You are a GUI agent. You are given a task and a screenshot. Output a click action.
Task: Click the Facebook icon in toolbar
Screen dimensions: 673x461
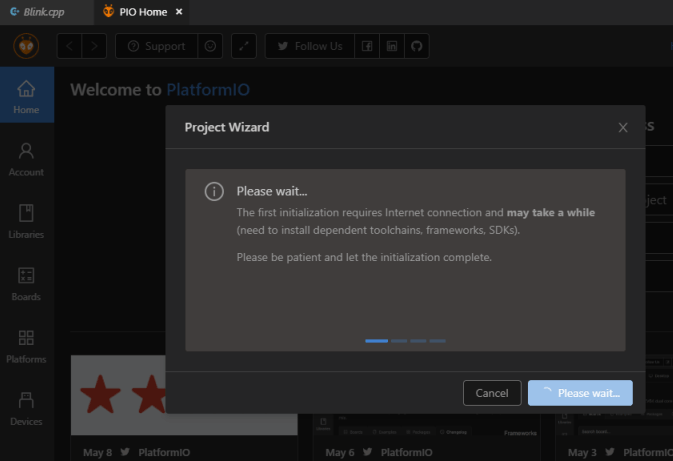coord(367,46)
